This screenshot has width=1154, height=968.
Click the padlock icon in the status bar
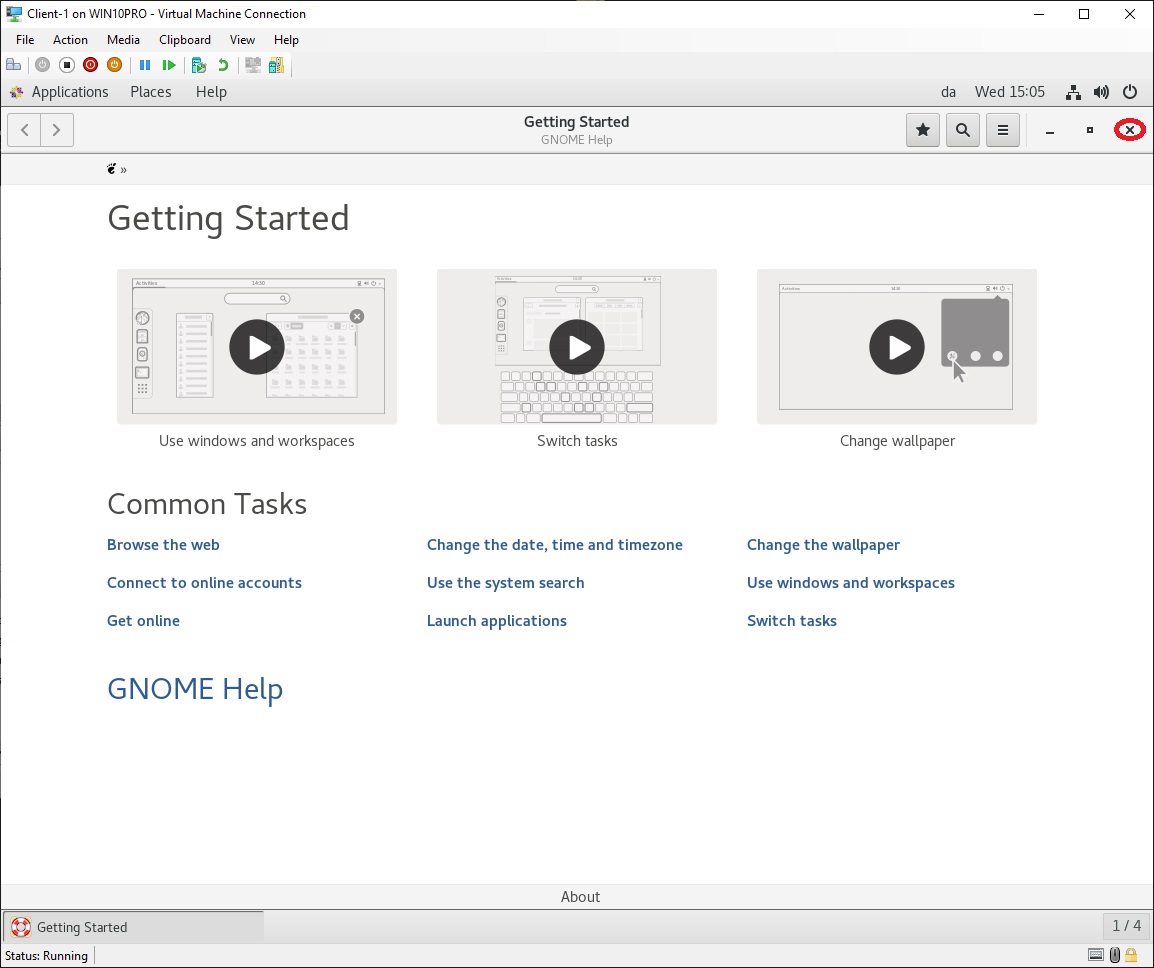click(x=1131, y=955)
